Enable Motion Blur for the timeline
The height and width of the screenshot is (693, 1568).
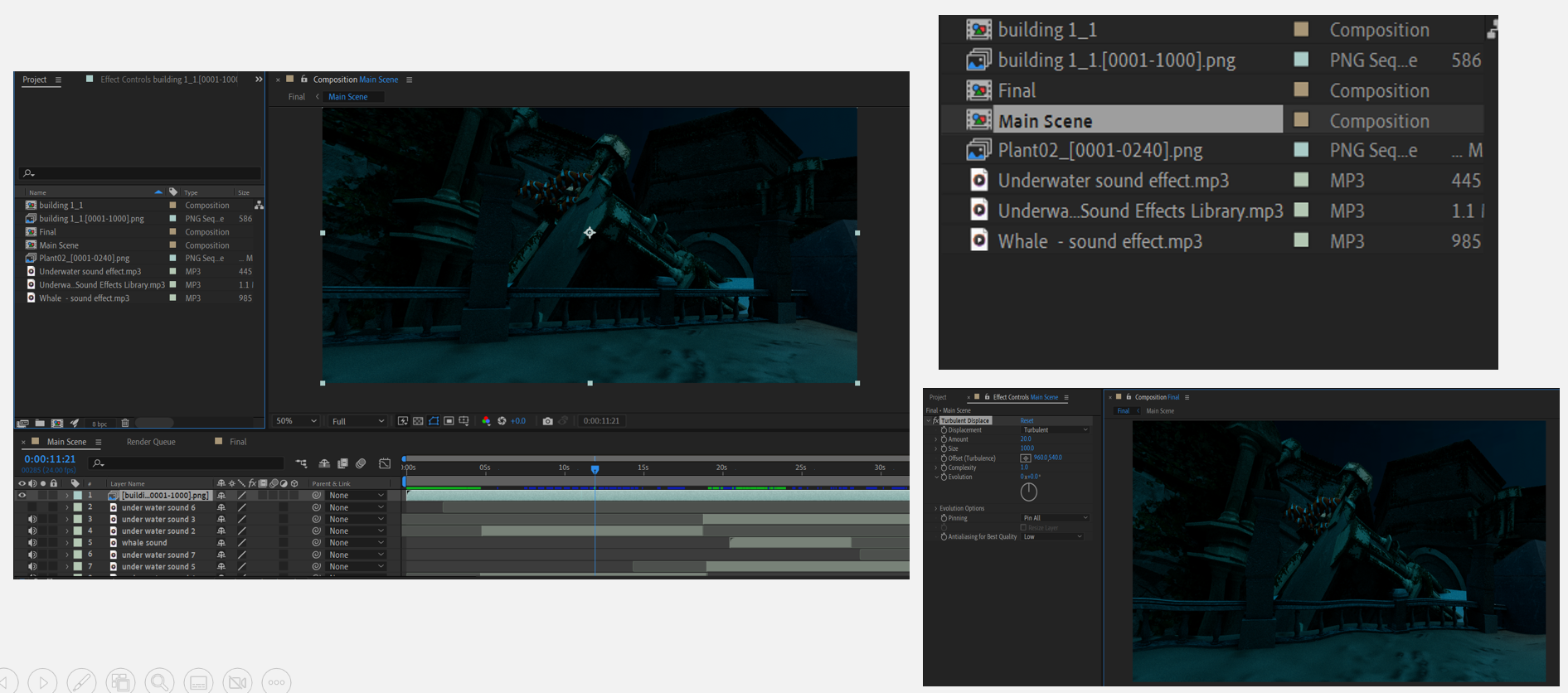(x=361, y=463)
